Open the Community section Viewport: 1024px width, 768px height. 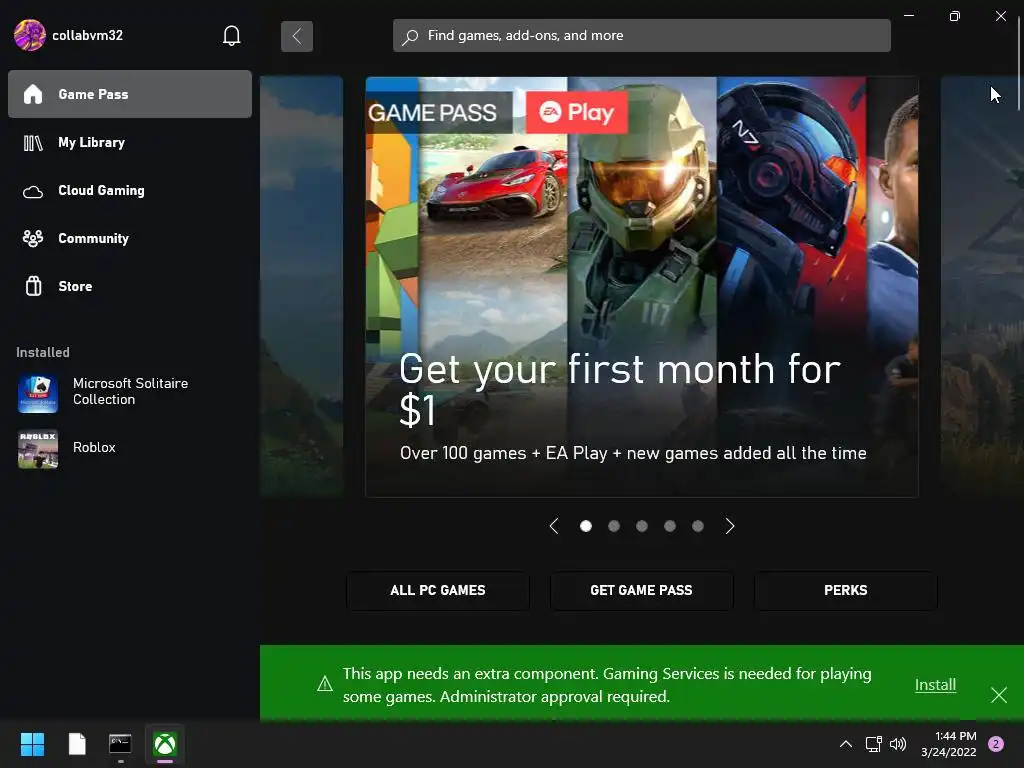pos(130,238)
